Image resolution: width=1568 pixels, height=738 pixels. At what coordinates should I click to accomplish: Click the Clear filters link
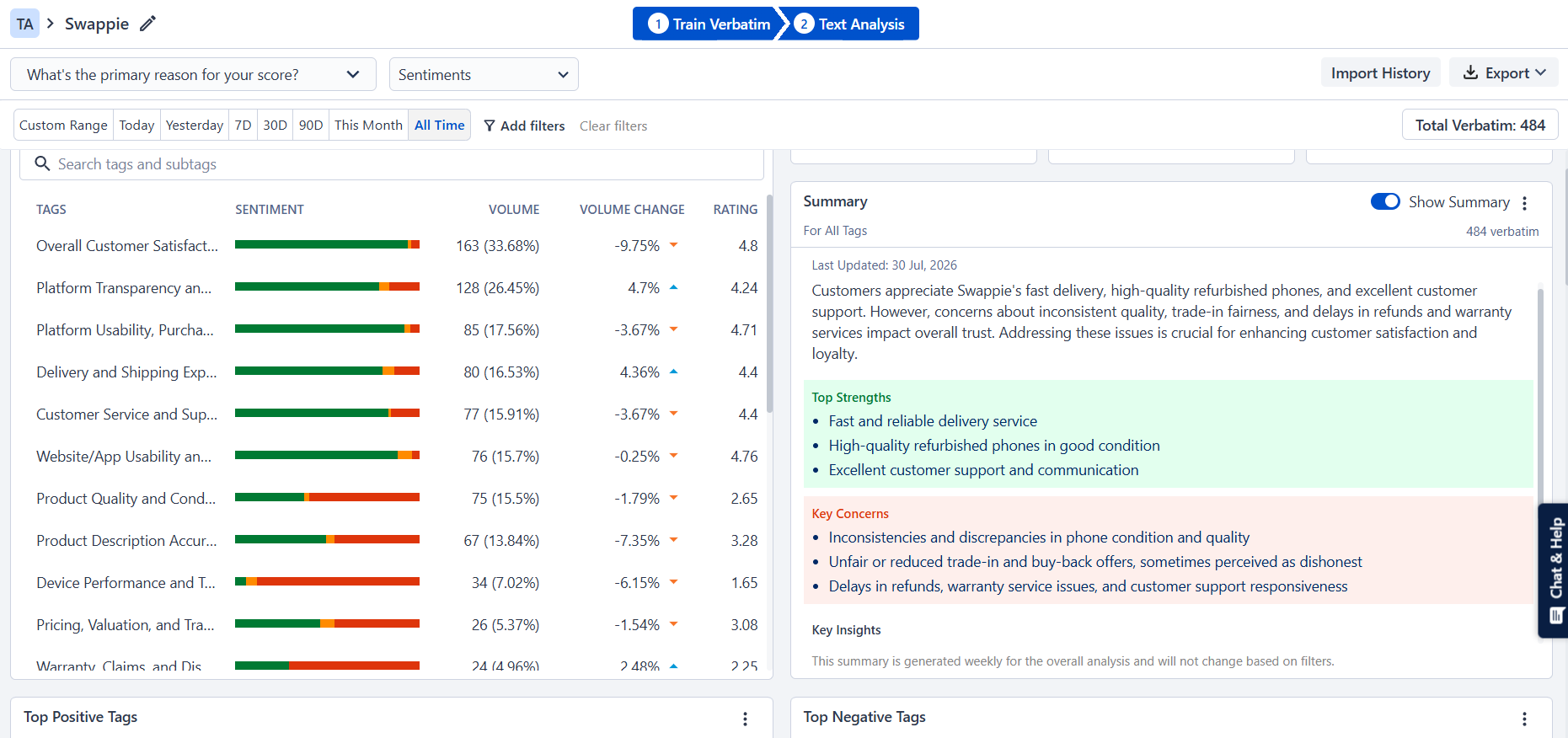(x=613, y=126)
